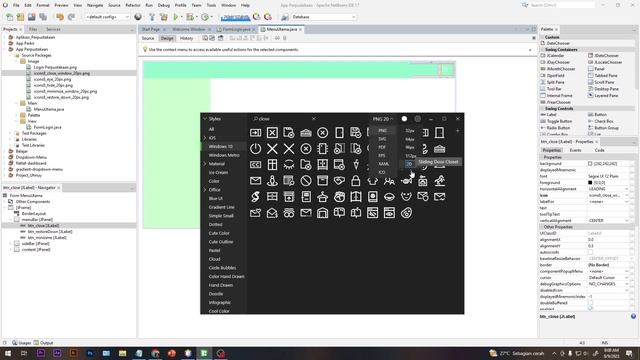Switch to the FormLogin.java tab
This screenshot has height=360, width=640.
pos(236,29)
